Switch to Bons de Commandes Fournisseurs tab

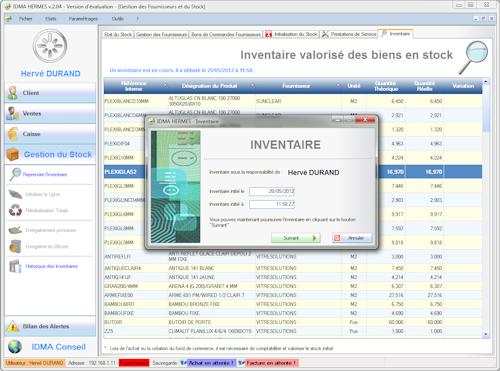click(226, 34)
